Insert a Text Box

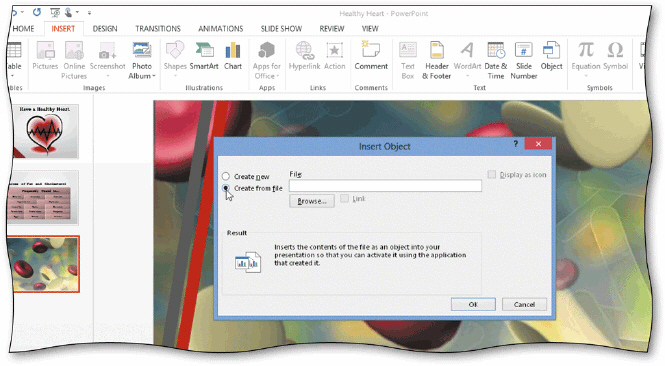click(x=408, y=60)
